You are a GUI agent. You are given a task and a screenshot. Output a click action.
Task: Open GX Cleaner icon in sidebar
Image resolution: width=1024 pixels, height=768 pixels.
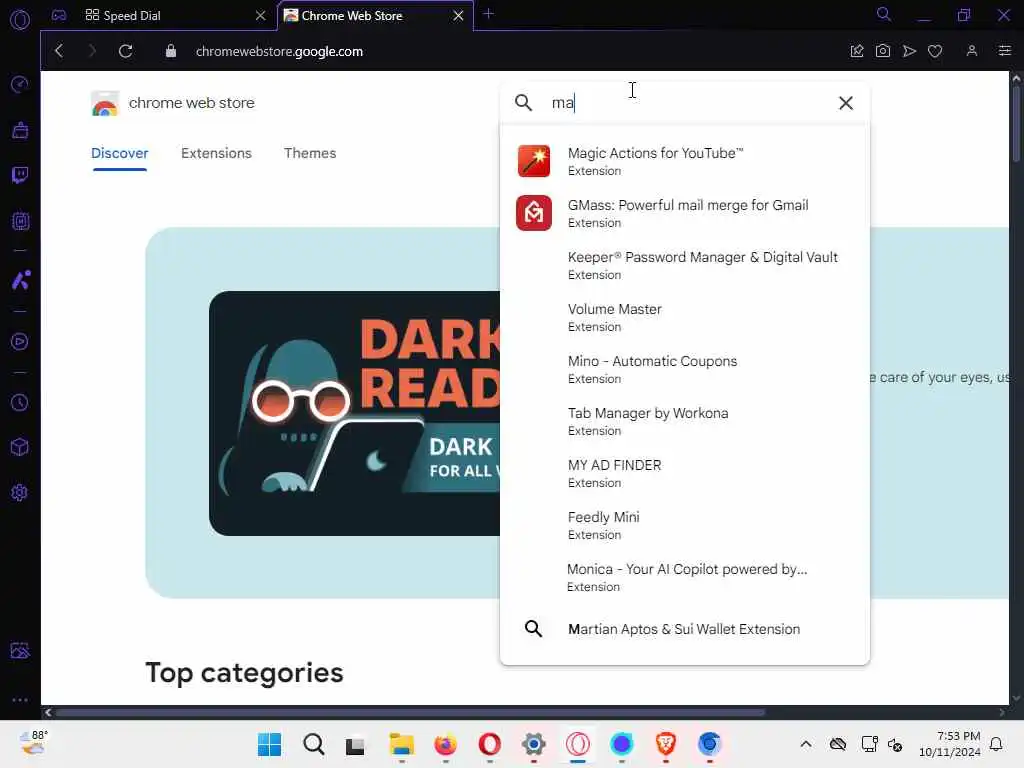(20, 130)
